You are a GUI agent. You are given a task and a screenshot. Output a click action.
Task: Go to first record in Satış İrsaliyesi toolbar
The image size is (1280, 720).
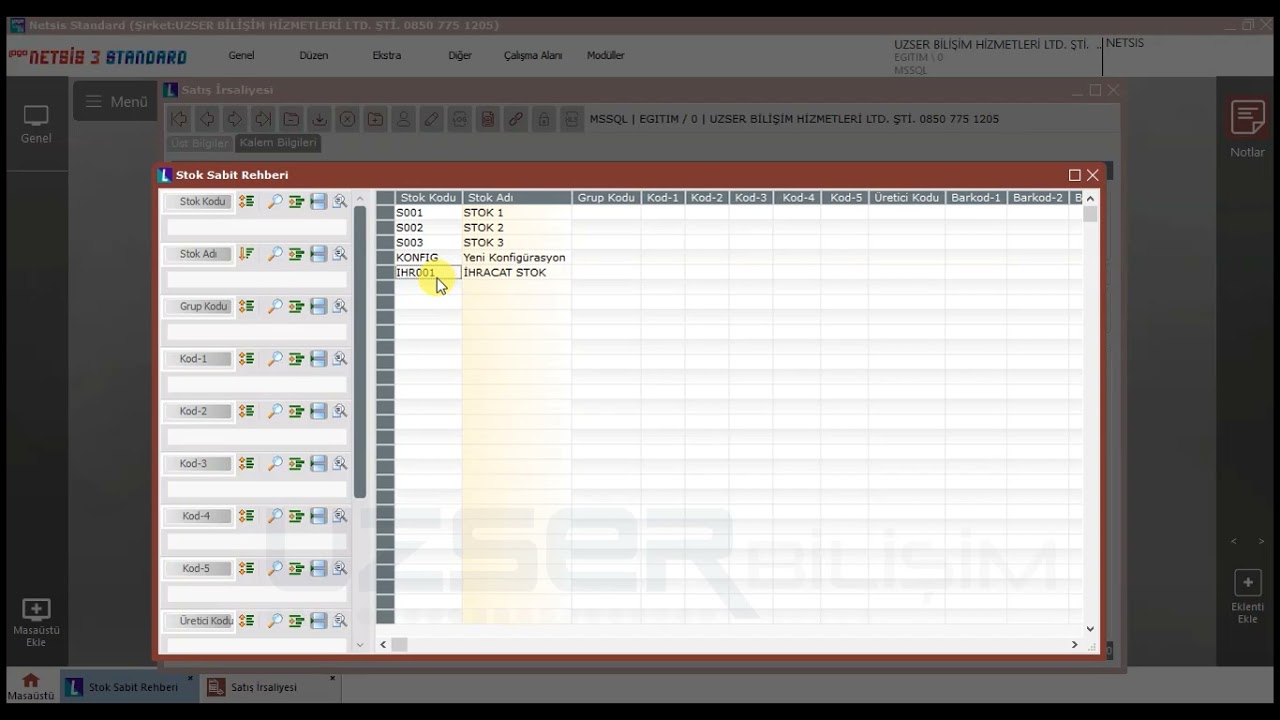179,119
